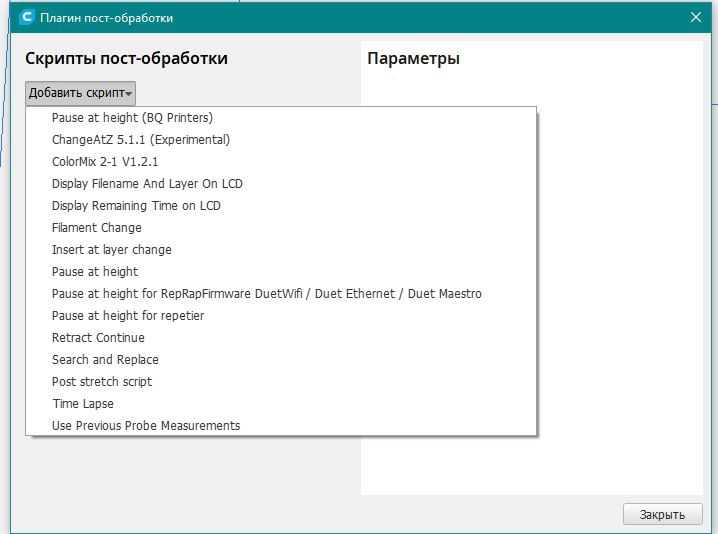Choose Post stretch script entry
The width and height of the screenshot is (718, 534).
(281, 381)
